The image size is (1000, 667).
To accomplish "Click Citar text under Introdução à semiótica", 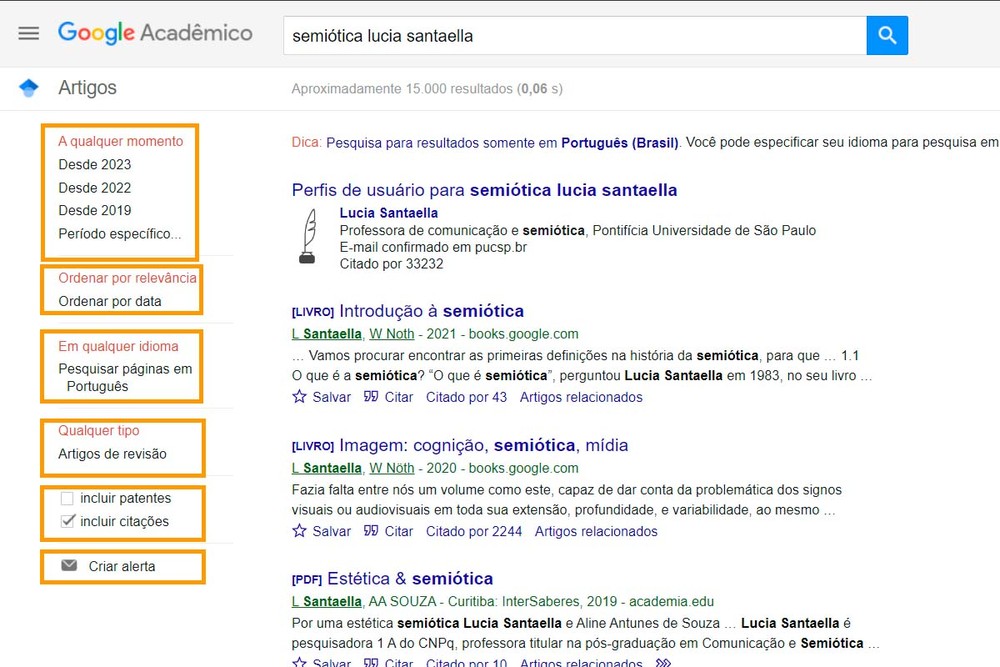I will 399,397.
